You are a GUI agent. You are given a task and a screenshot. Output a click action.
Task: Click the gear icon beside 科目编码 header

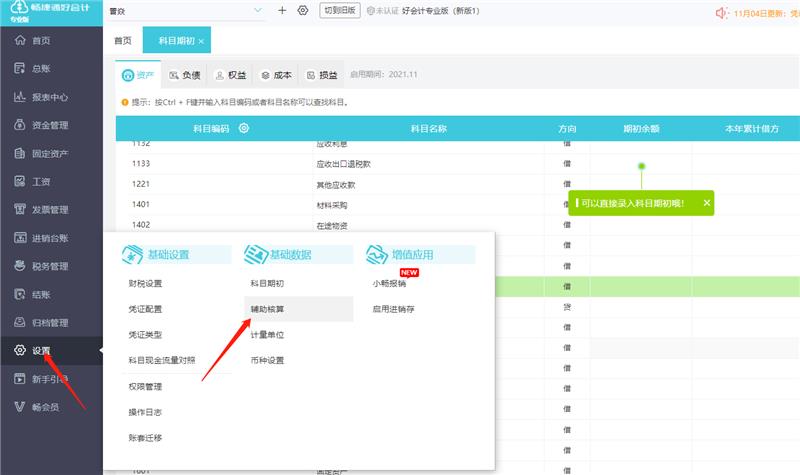coord(244,128)
